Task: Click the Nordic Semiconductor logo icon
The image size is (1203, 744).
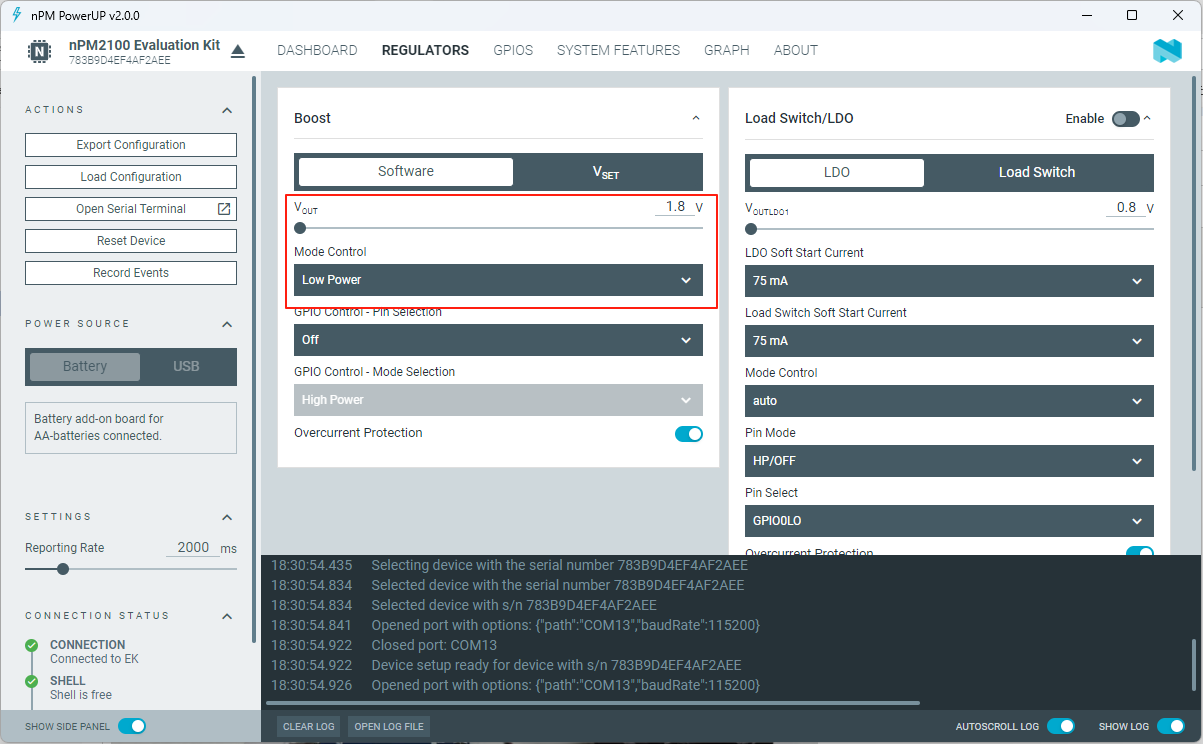Action: (x=1167, y=51)
